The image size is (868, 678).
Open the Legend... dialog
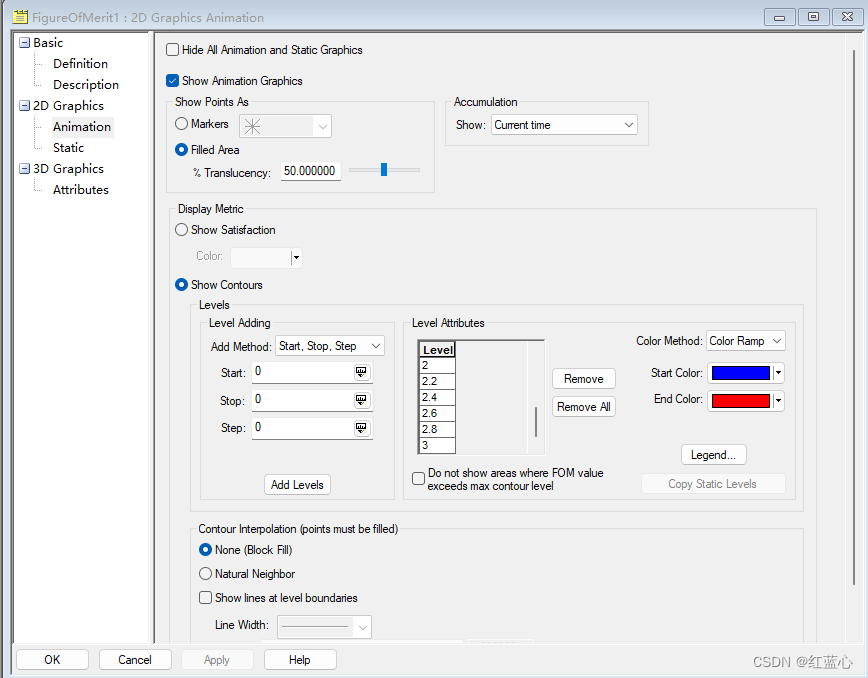pyautogui.click(x=714, y=455)
